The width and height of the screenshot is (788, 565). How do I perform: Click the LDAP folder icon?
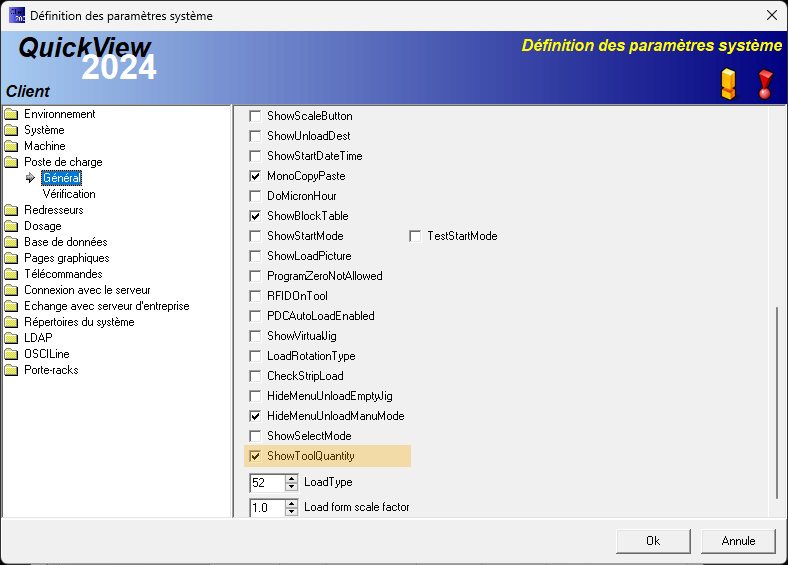[x=11, y=338]
